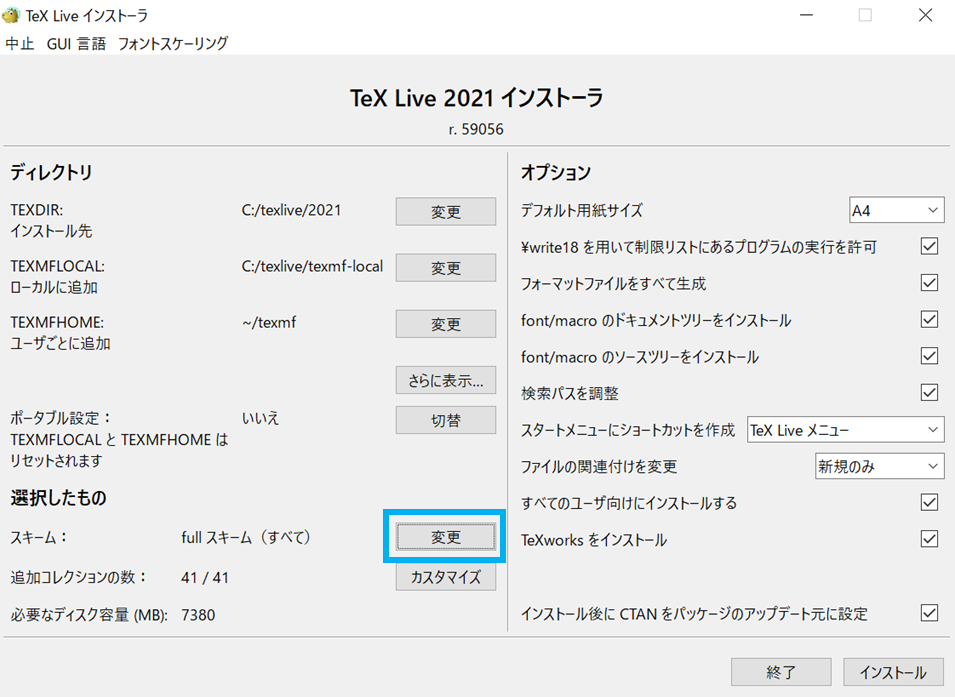
Task: Open collection customization via カスタマイズ
Action: point(445,576)
